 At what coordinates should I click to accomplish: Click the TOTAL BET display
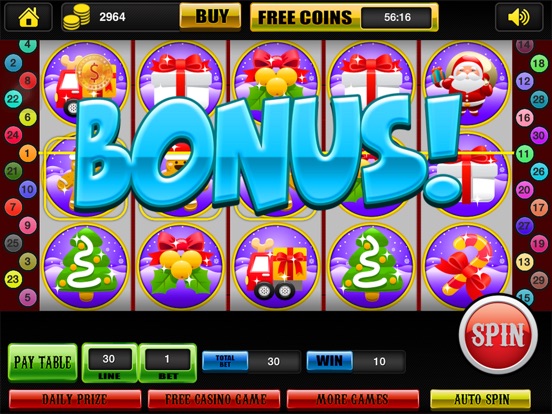[251, 361]
